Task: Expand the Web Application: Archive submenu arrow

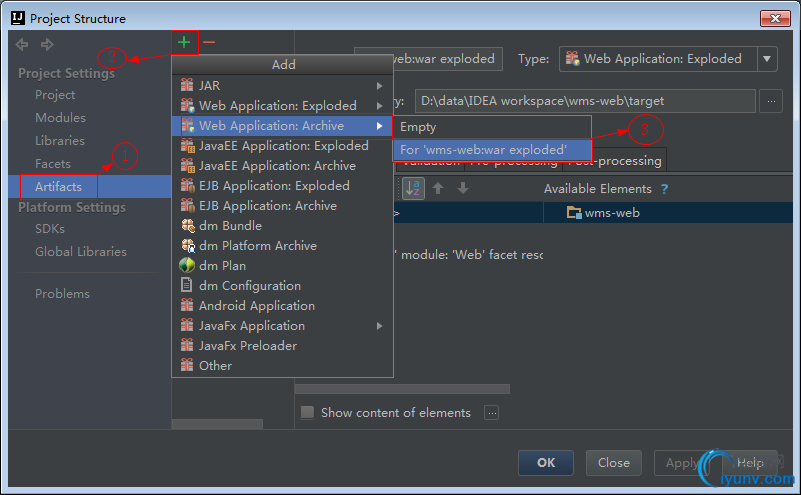Action: [380, 126]
